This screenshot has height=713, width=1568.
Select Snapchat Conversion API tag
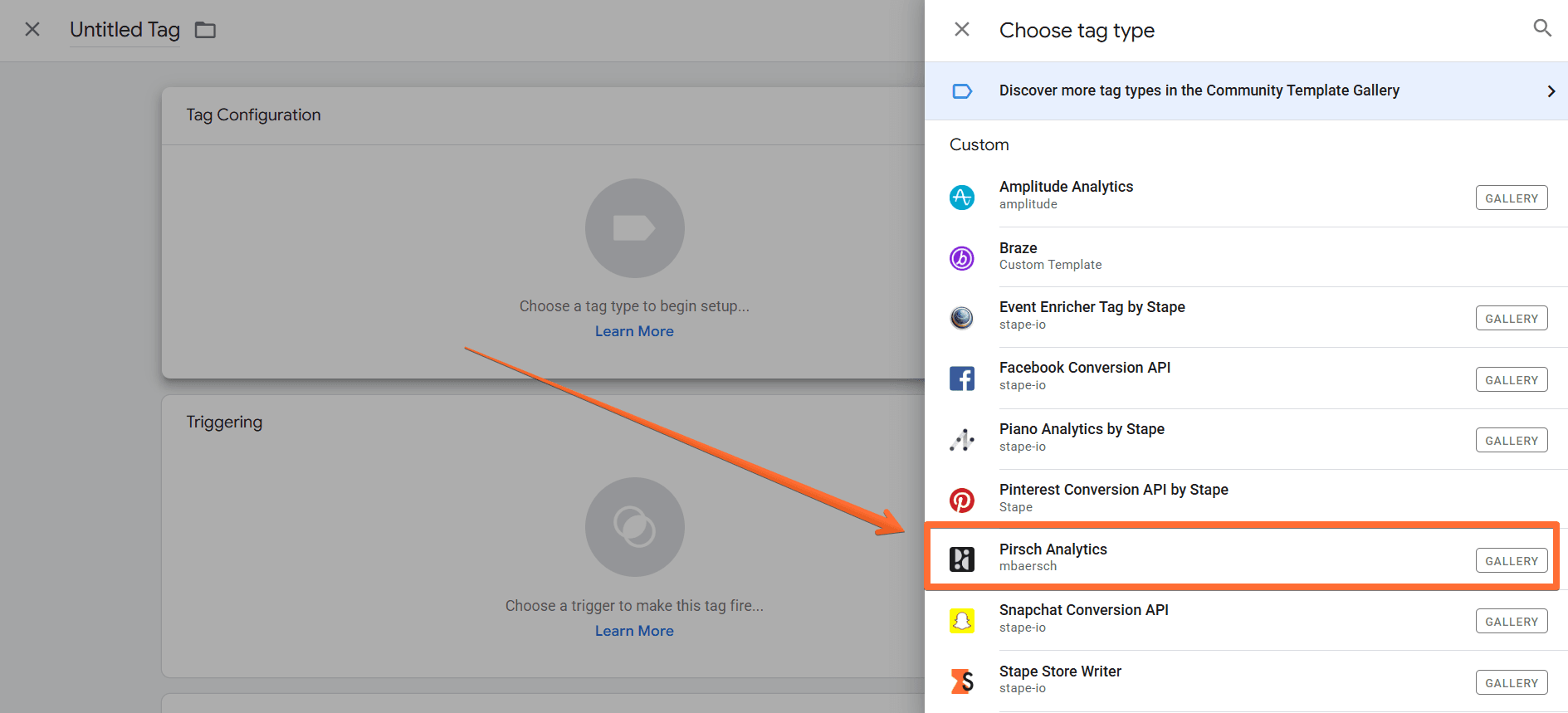(1246, 620)
